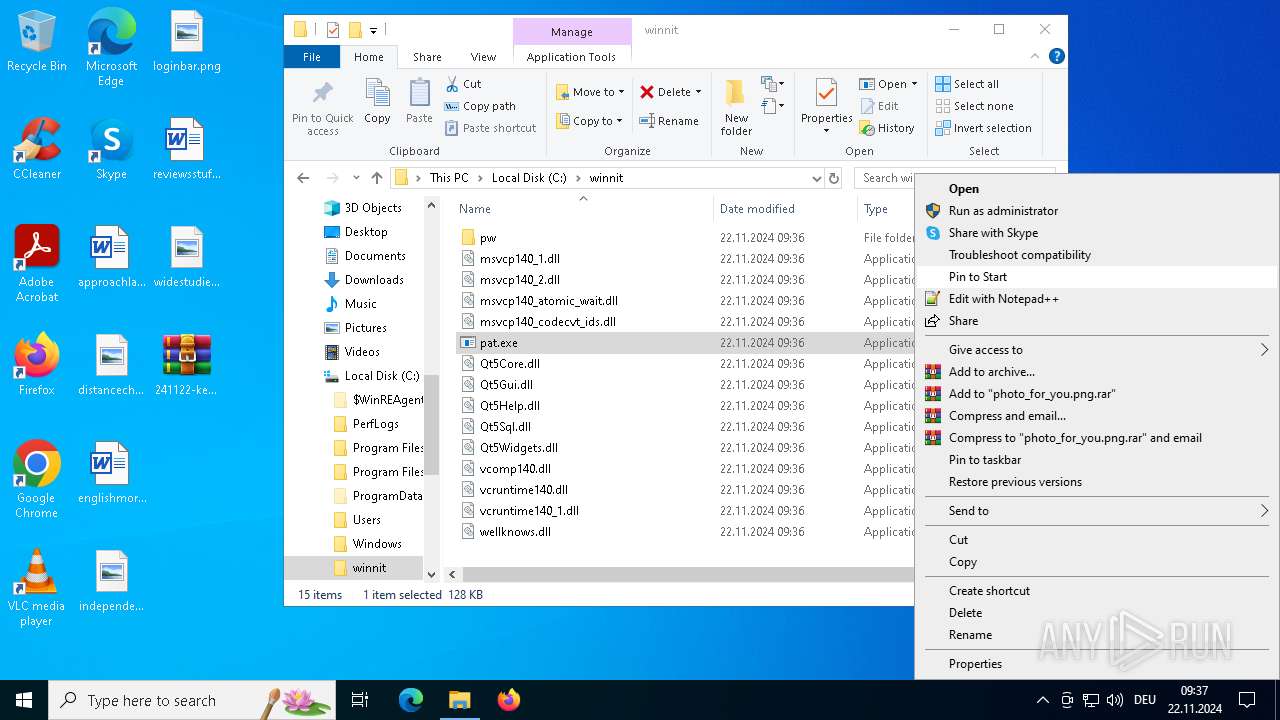1280x720 pixels.
Task: Open Recycle Bin desktop icon
Action: point(37,43)
